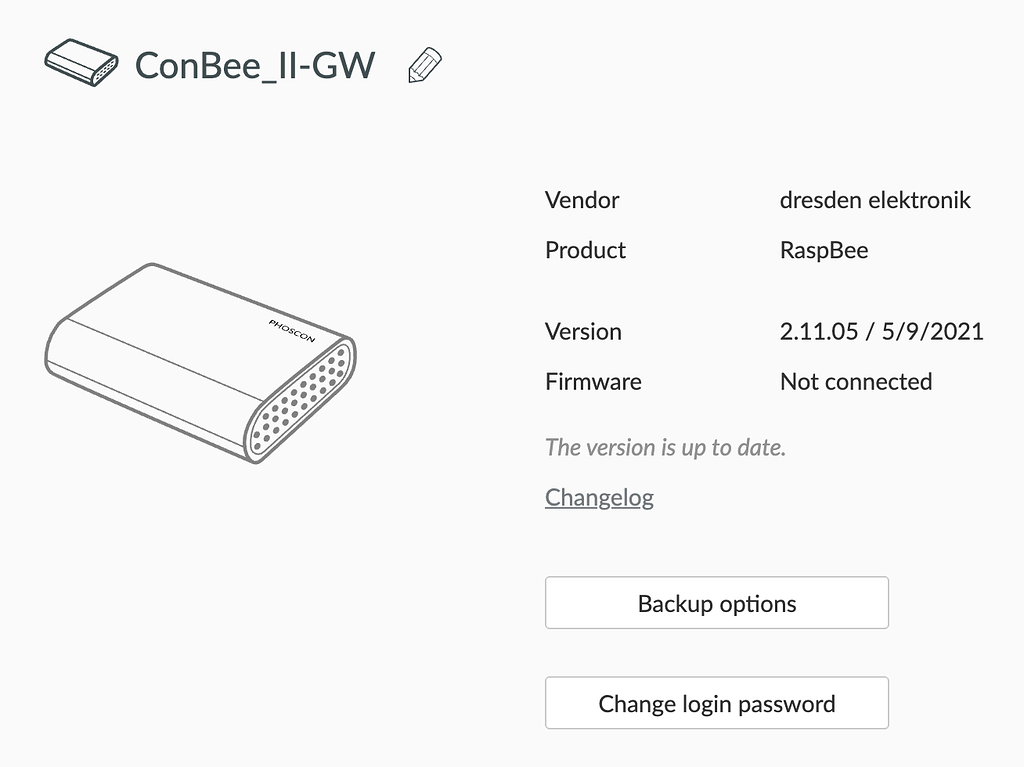This screenshot has width=1024, height=767.
Task: Click the pencil edit icon beside gateway name
Action: point(422,64)
